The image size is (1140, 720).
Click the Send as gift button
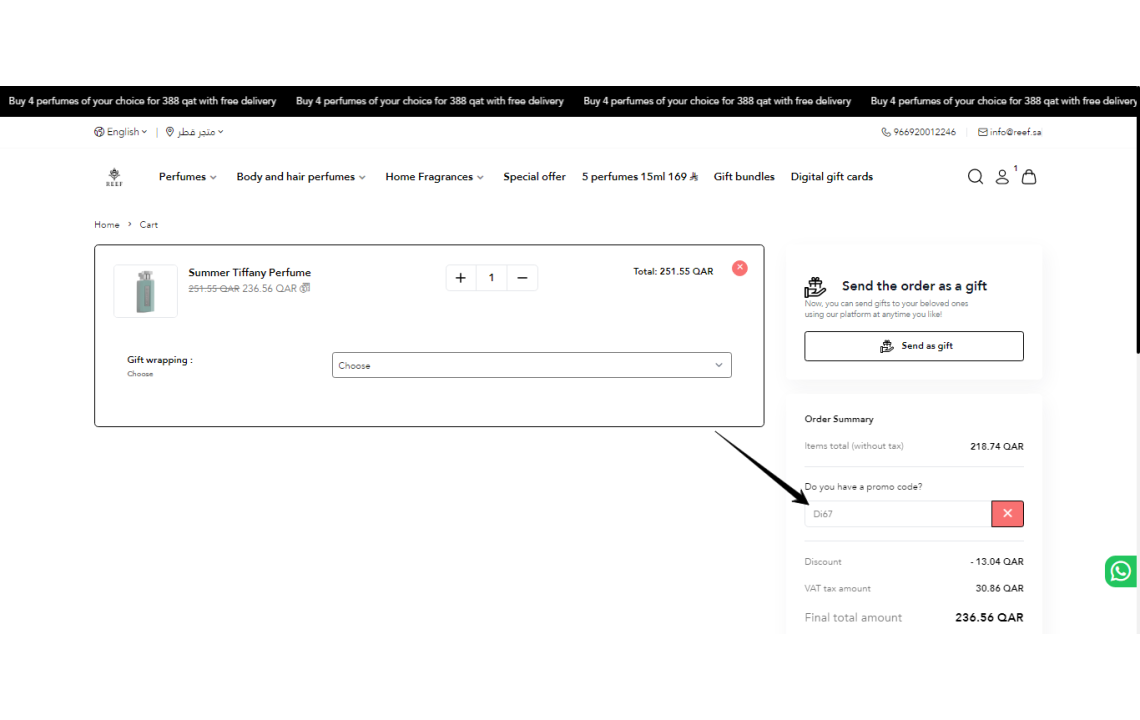(914, 346)
